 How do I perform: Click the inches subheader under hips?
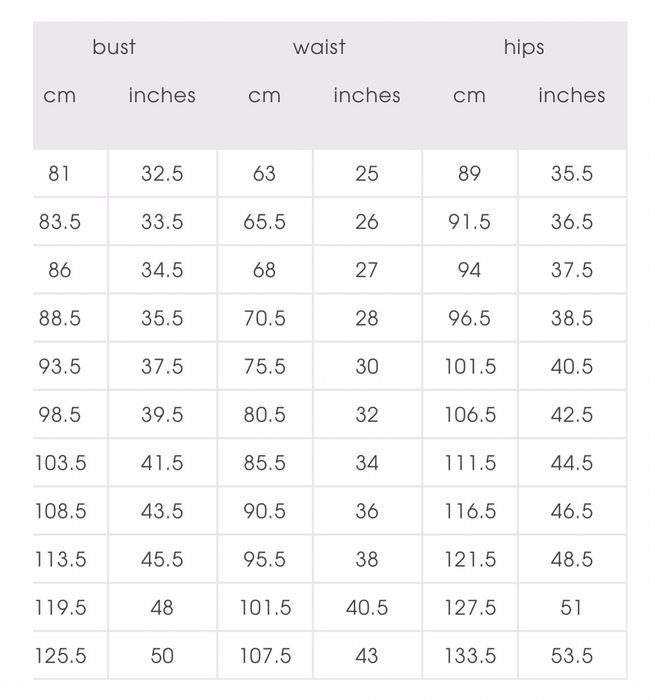(x=571, y=96)
